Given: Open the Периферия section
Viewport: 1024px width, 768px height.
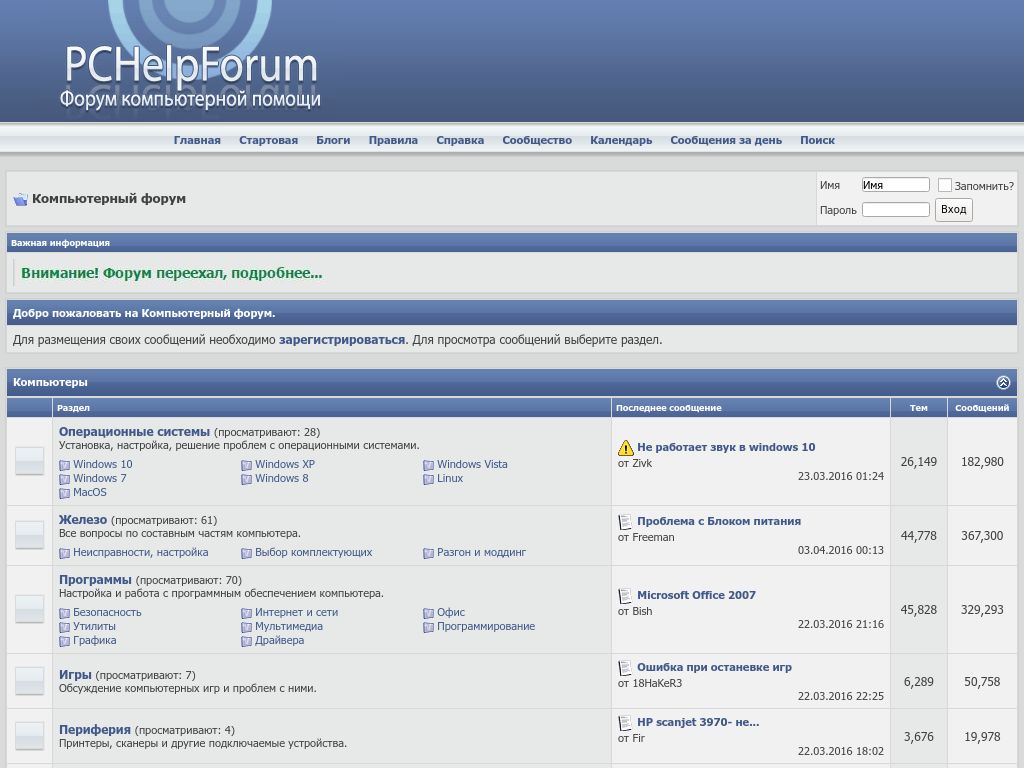Looking at the screenshot, I should tap(95, 729).
